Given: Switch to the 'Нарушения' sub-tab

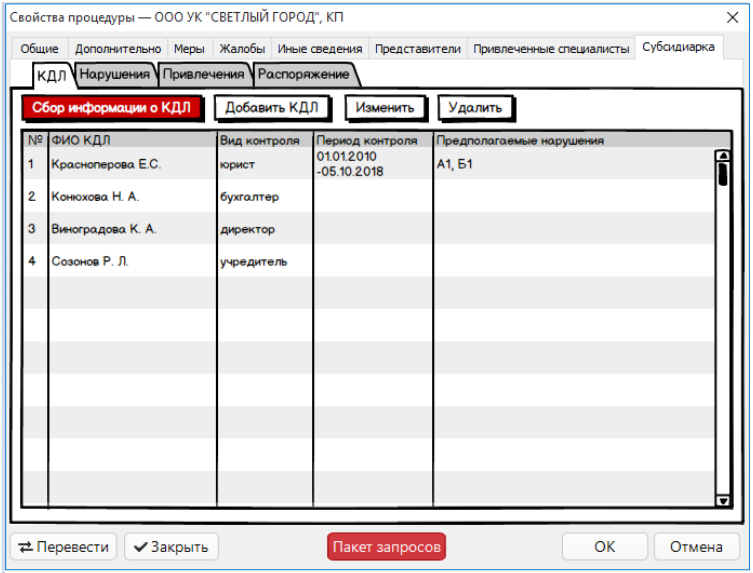Looking at the screenshot, I should (x=115, y=74).
